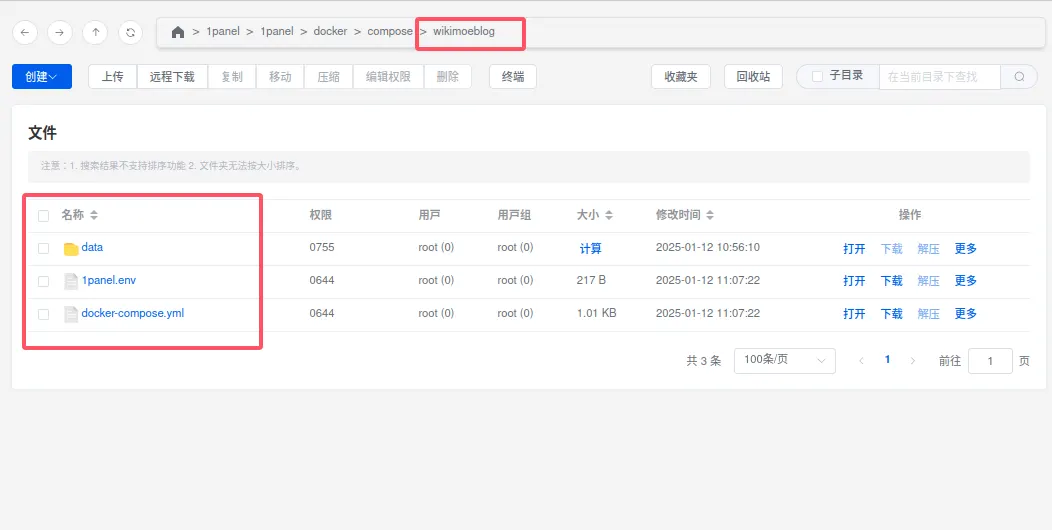
Task: Click 下载 for data folder
Action: pyautogui.click(x=892, y=249)
